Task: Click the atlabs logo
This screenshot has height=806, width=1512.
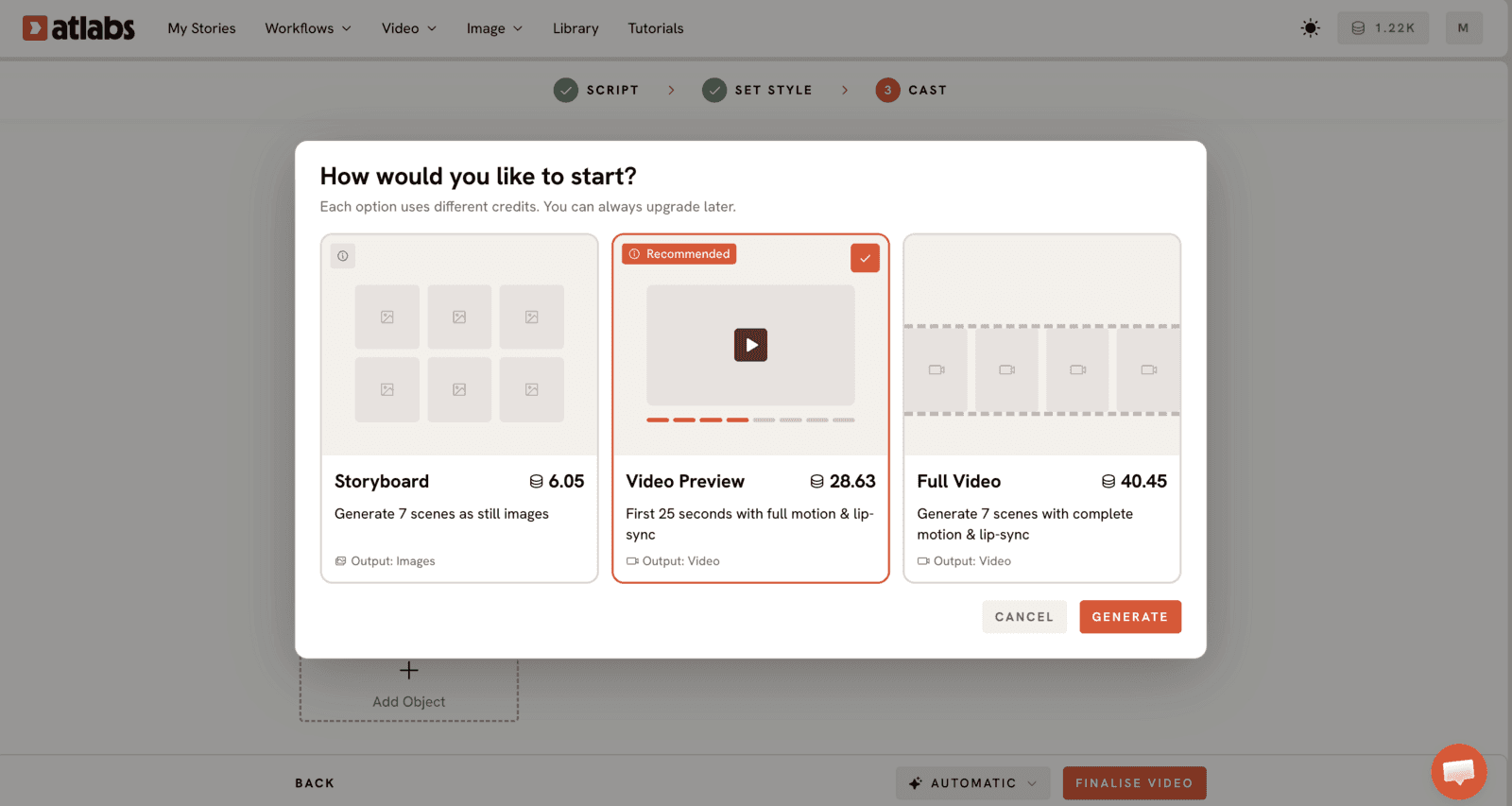Action: (x=78, y=28)
